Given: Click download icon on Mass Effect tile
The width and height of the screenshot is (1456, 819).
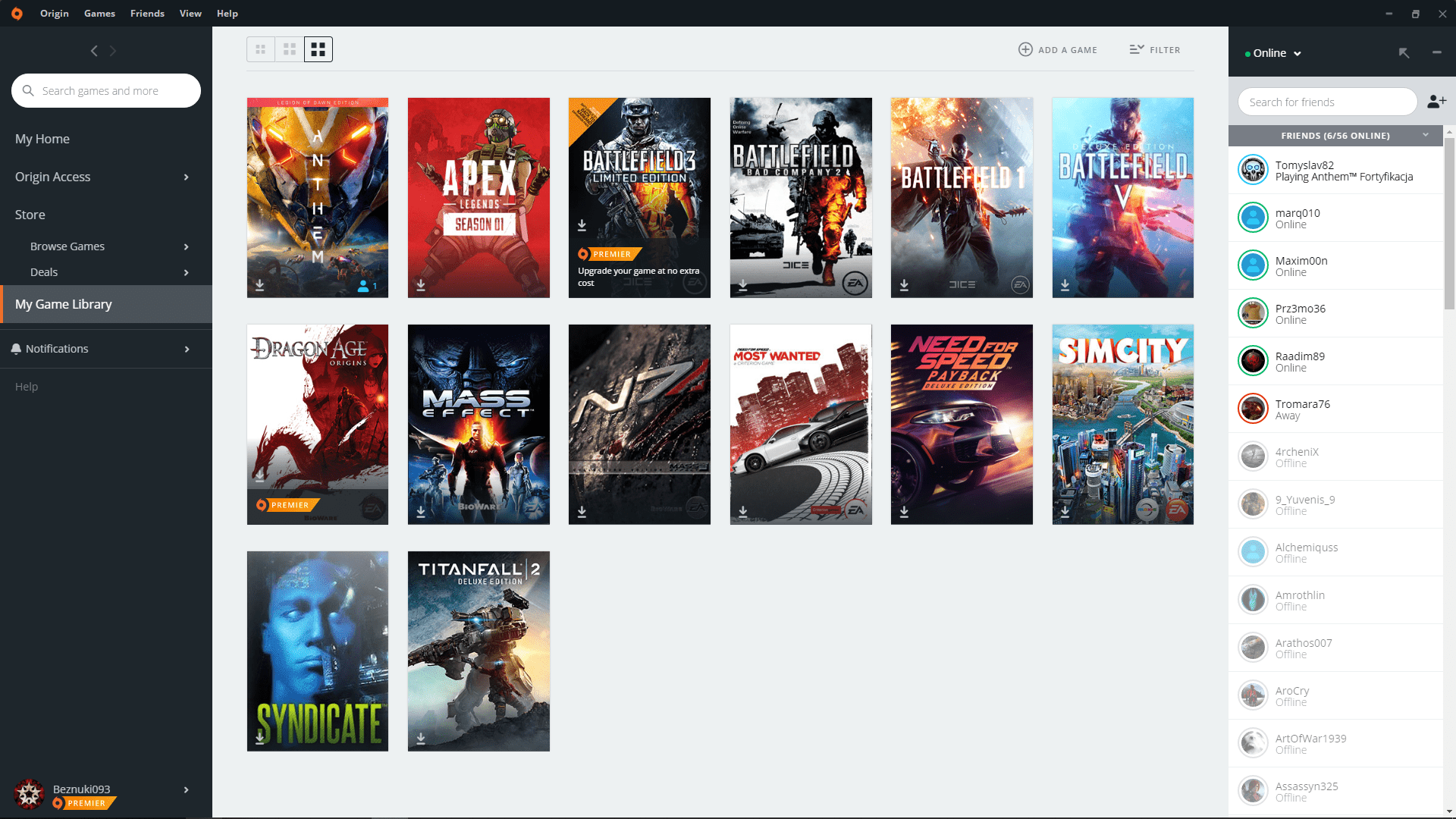Looking at the screenshot, I should pyautogui.click(x=421, y=512).
